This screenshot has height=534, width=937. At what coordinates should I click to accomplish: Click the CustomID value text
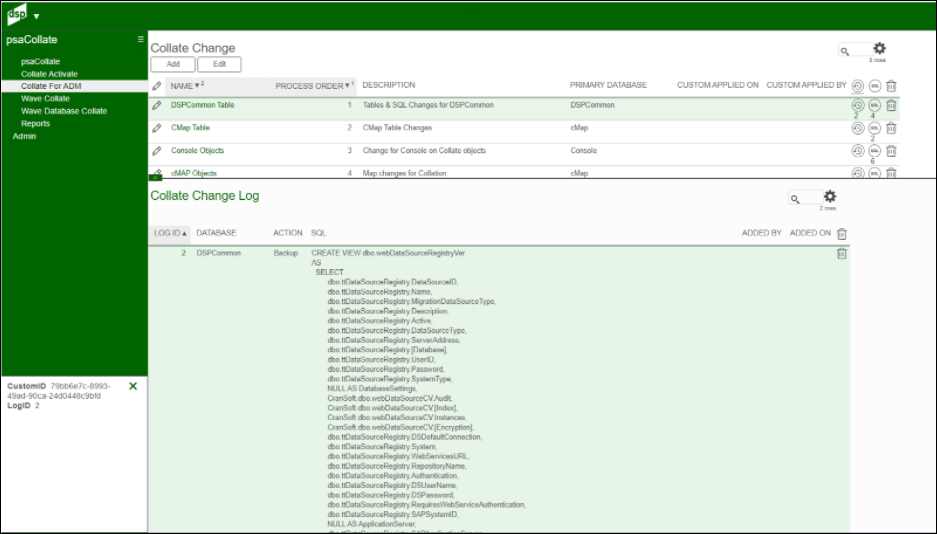59,391
